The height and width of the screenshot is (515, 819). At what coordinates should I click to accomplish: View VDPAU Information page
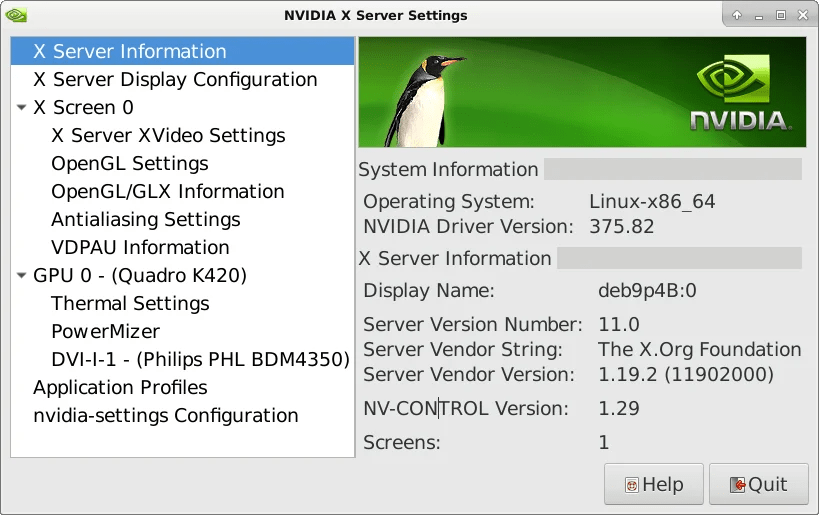(140, 248)
